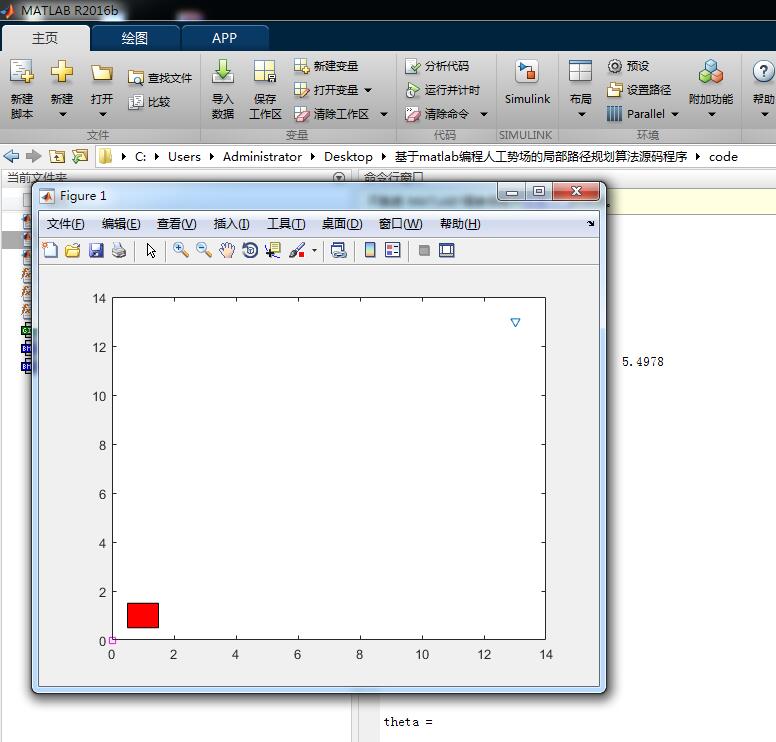Screen dimensions: 776x742
Task: Select code folder in address path
Action: point(723,156)
